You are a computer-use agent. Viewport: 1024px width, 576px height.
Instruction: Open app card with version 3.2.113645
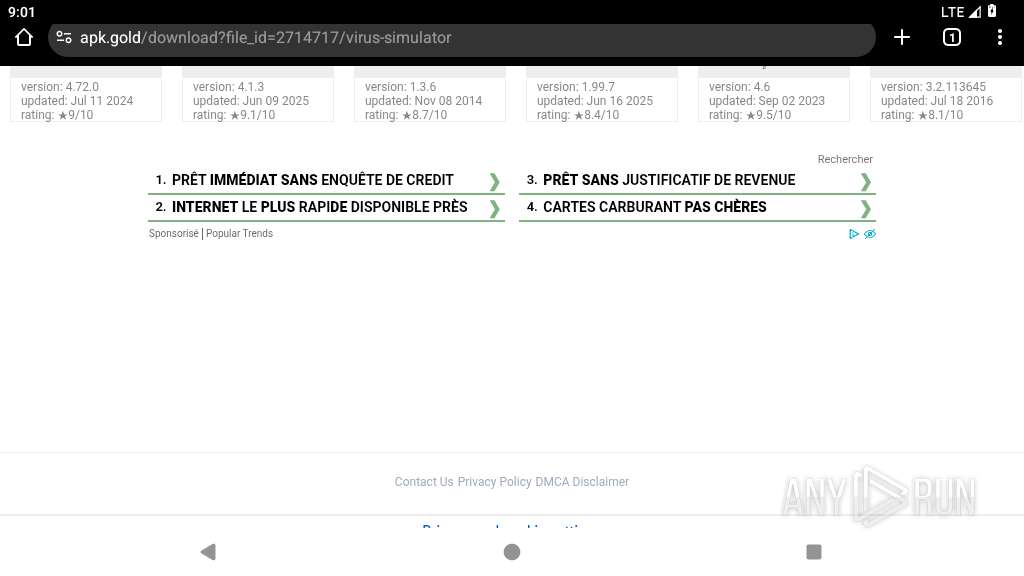pos(946,95)
